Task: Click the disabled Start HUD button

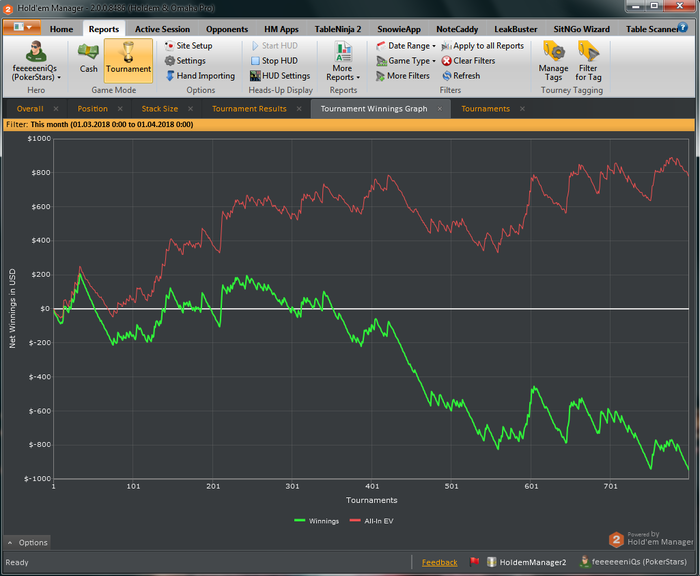Action: click(x=275, y=46)
